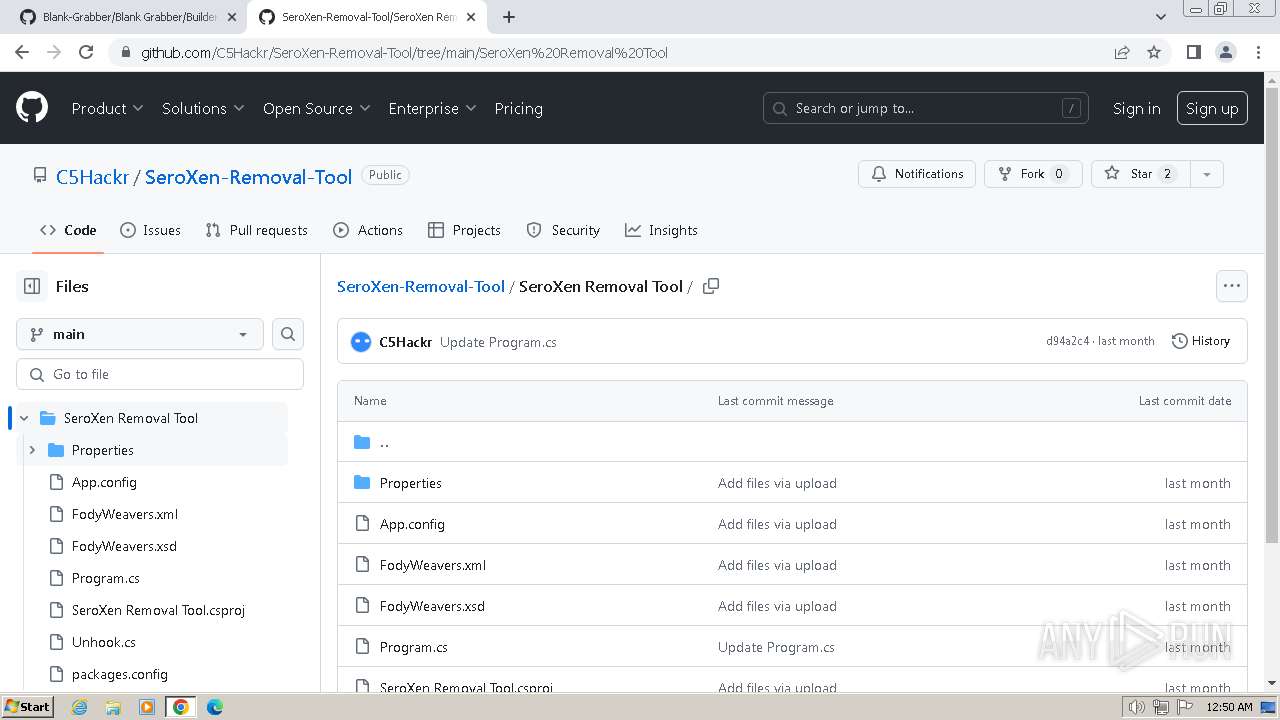Open the GitHub home logo
The height and width of the screenshot is (720, 1280).
[x=32, y=108]
